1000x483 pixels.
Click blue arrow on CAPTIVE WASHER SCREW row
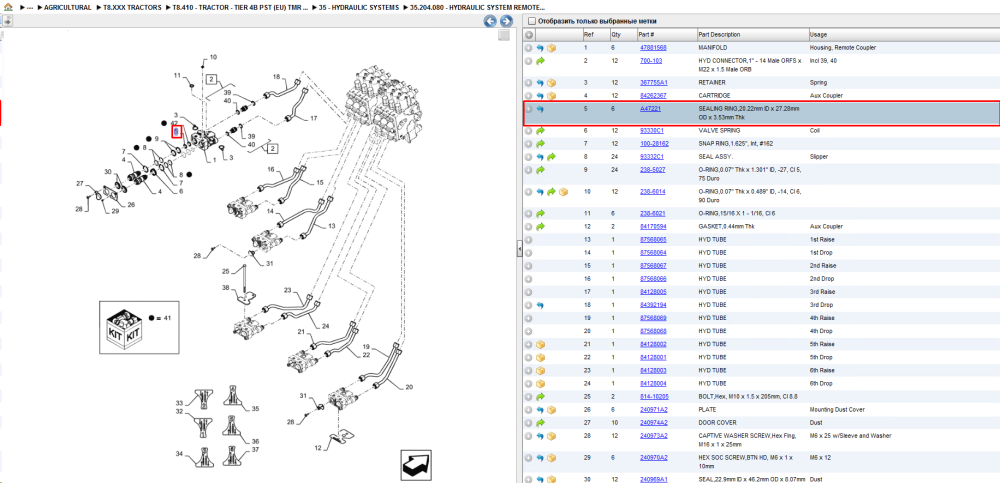point(540,436)
